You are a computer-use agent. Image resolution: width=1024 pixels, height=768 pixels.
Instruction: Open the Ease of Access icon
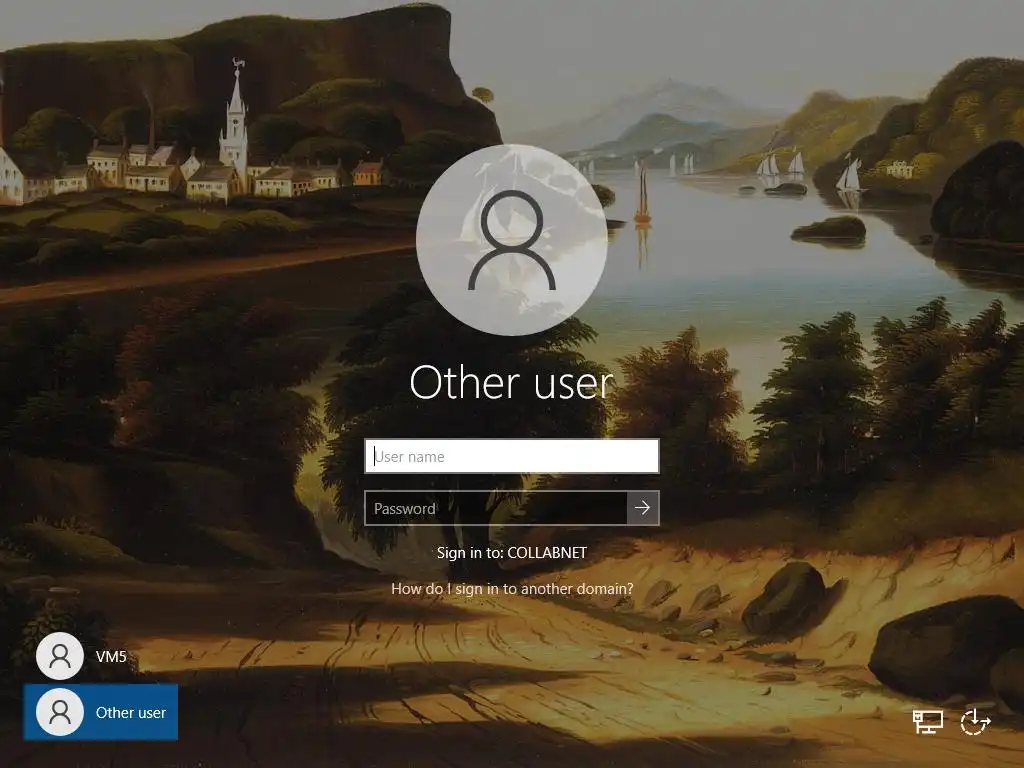coord(976,722)
